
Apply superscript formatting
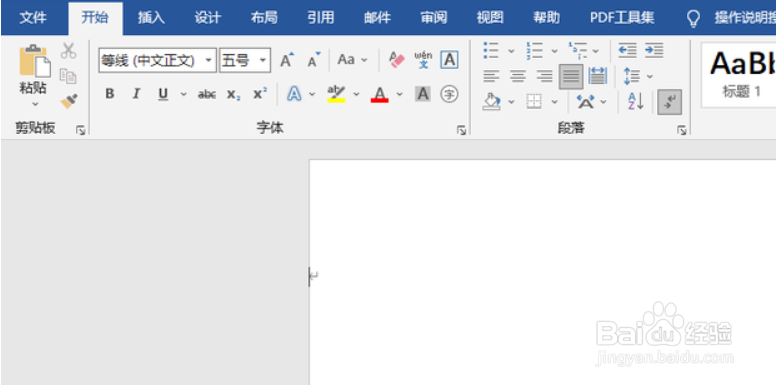(260, 94)
